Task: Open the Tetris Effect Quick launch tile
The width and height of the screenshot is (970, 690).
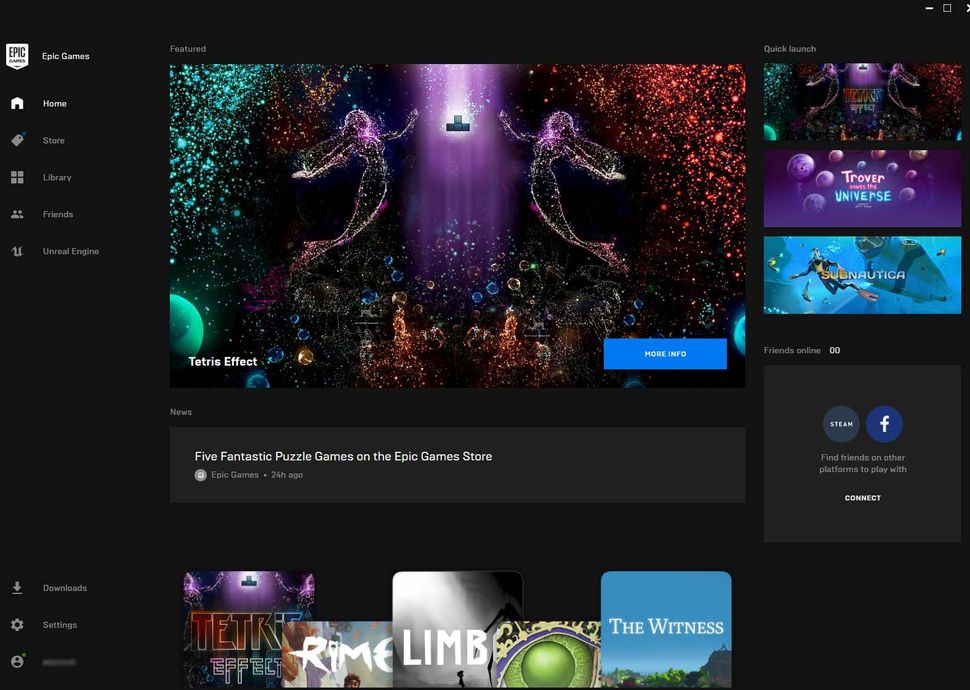Action: 862,101
